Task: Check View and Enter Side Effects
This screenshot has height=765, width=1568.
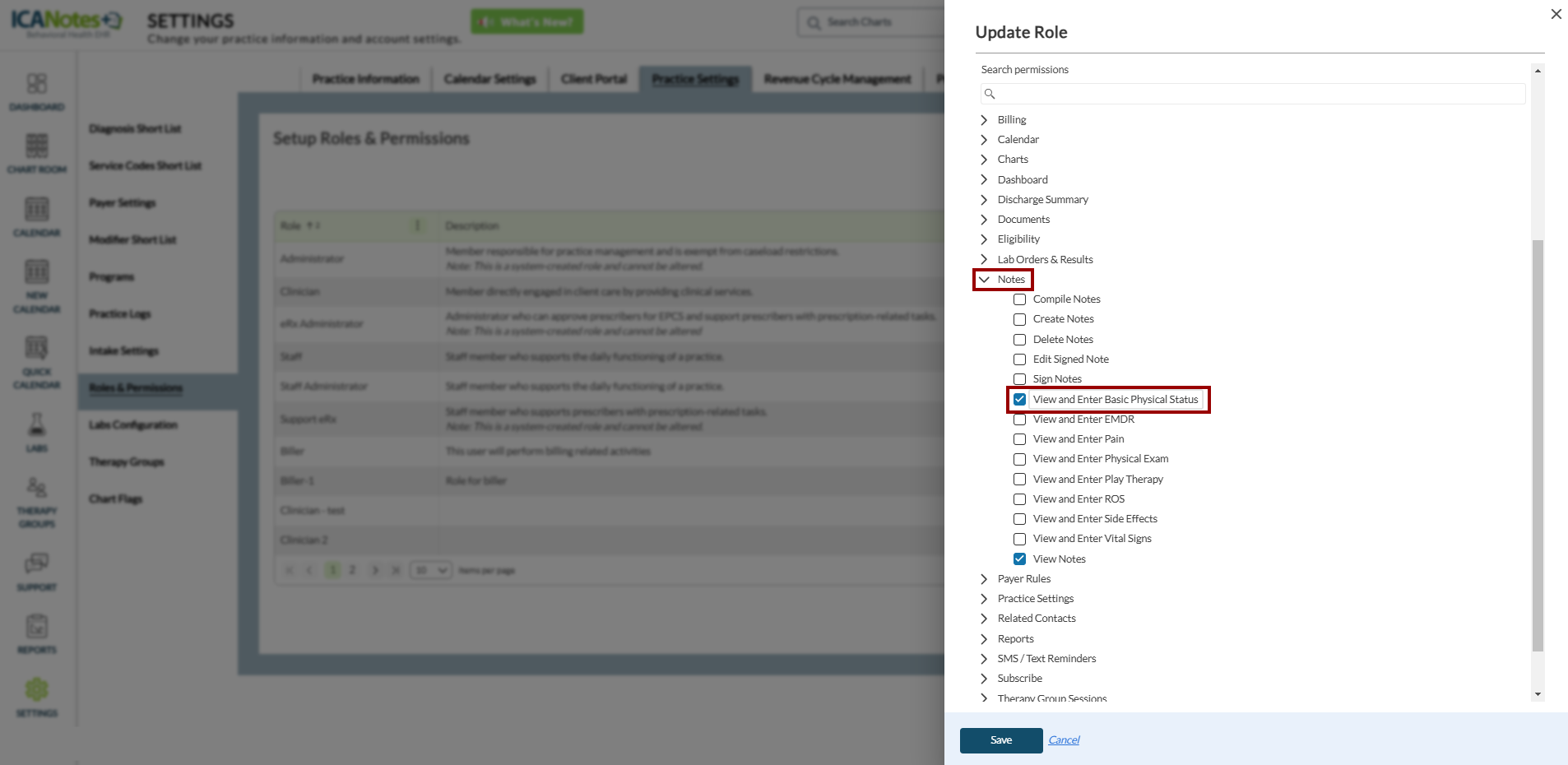Action: pyautogui.click(x=1019, y=519)
